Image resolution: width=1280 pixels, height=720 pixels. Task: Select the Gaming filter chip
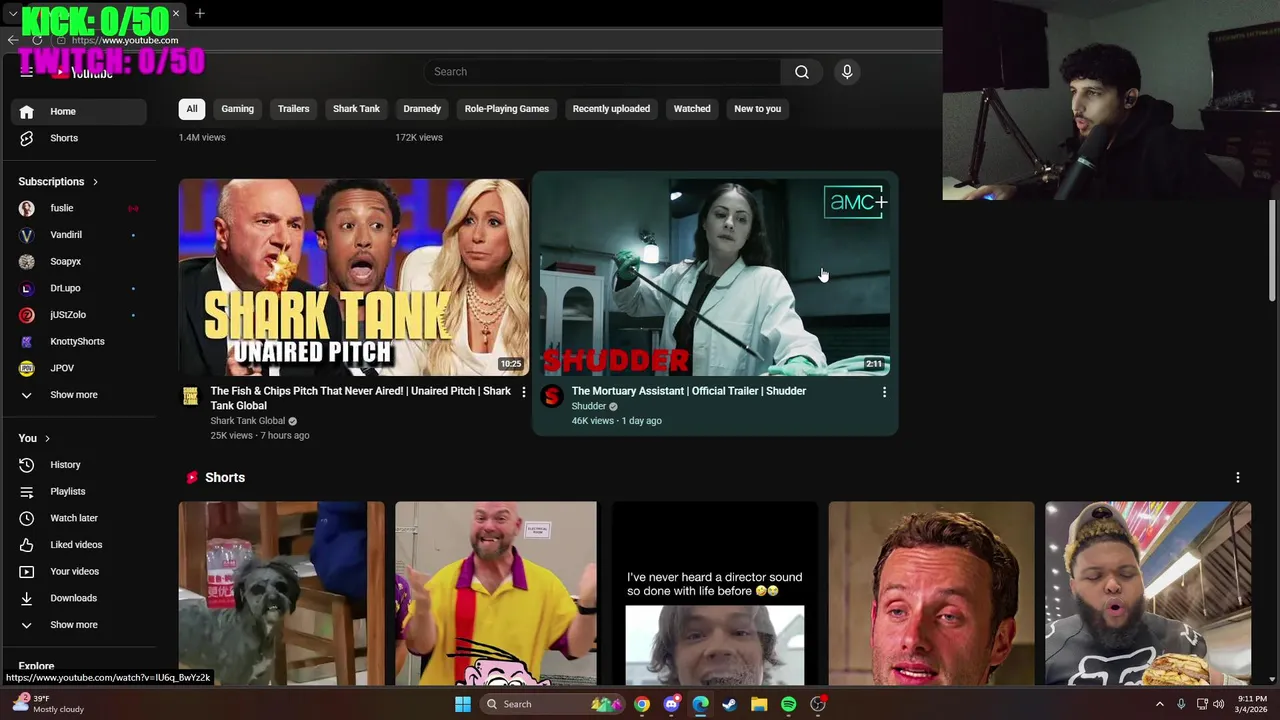(x=237, y=109)
